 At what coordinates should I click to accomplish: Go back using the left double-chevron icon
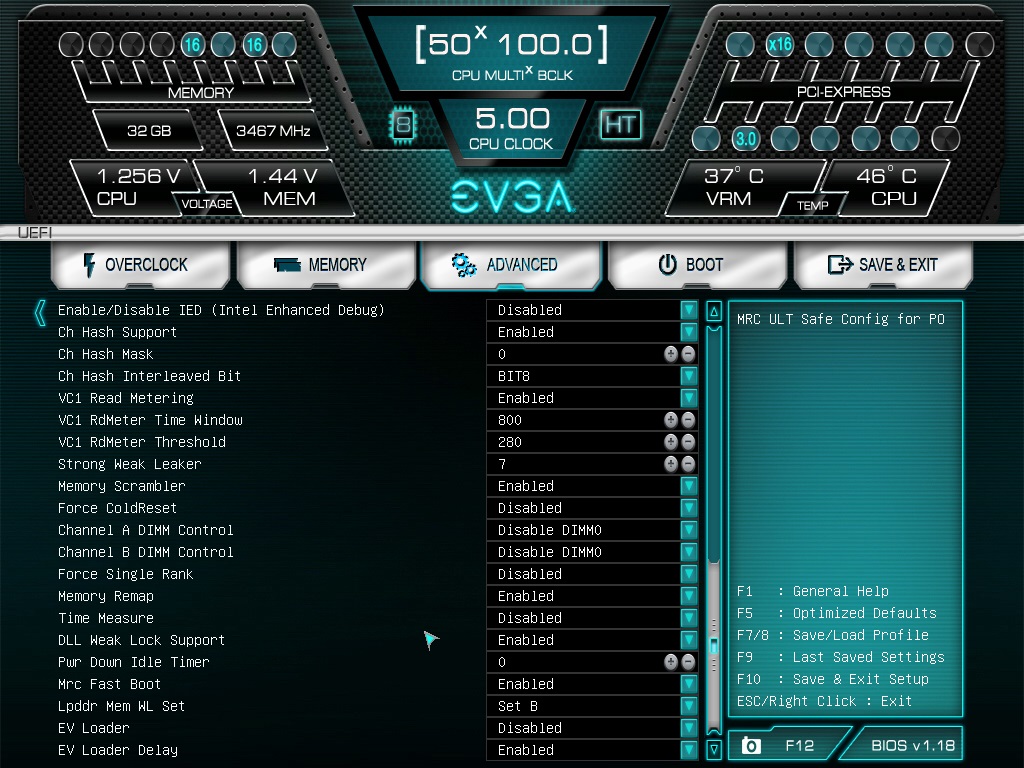tap(40, 313)
